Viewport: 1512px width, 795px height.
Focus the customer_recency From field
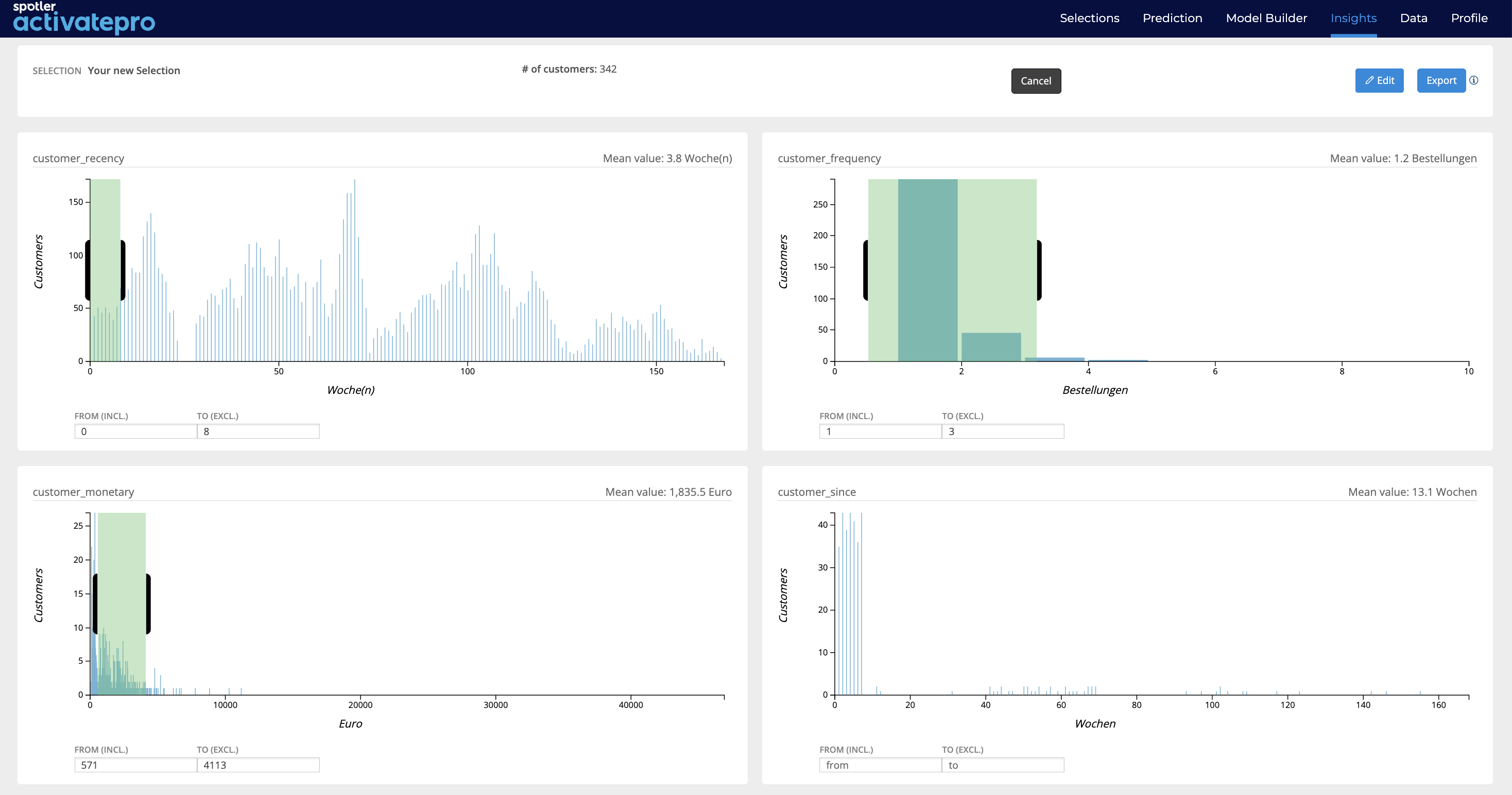click(135, 431)
